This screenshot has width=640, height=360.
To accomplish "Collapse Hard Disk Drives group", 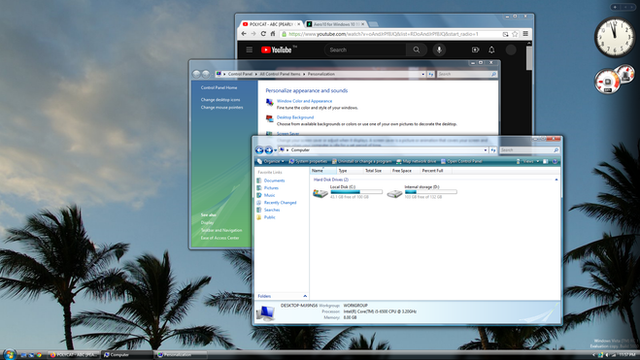I will [x=556, y=180].
